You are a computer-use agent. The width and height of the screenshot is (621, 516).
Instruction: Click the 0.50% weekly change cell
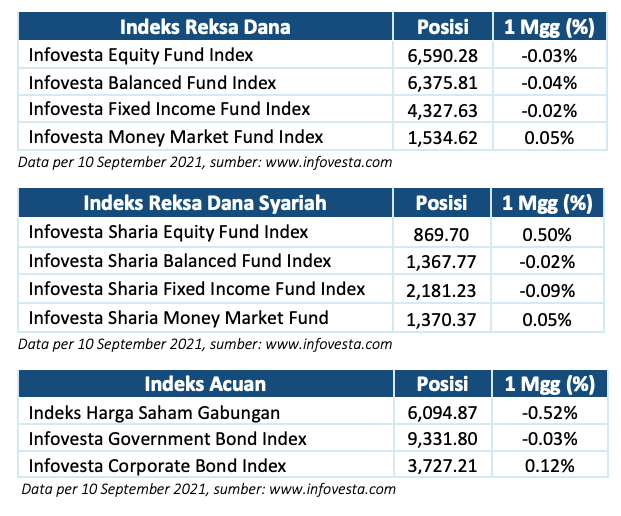547,235
